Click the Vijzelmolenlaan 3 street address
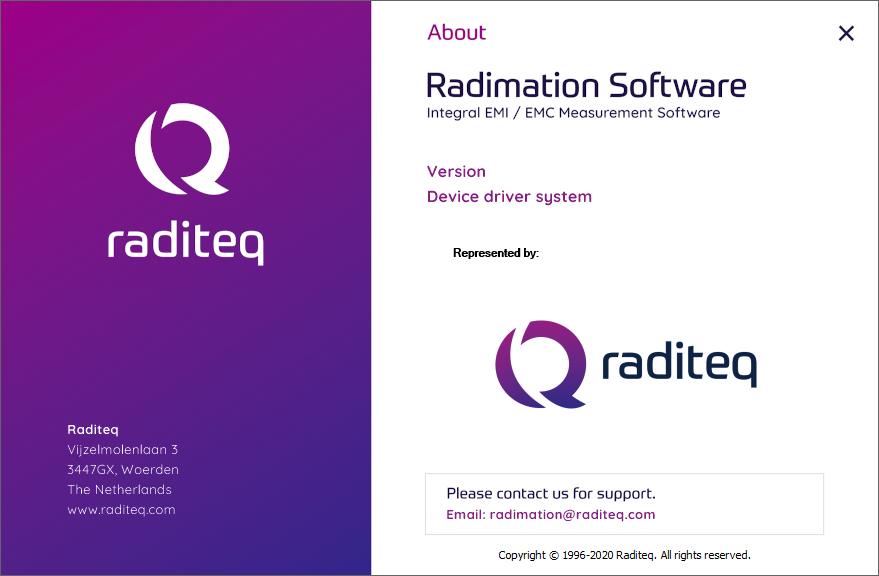Screen dimensions: 879x576 pos(122,449)
